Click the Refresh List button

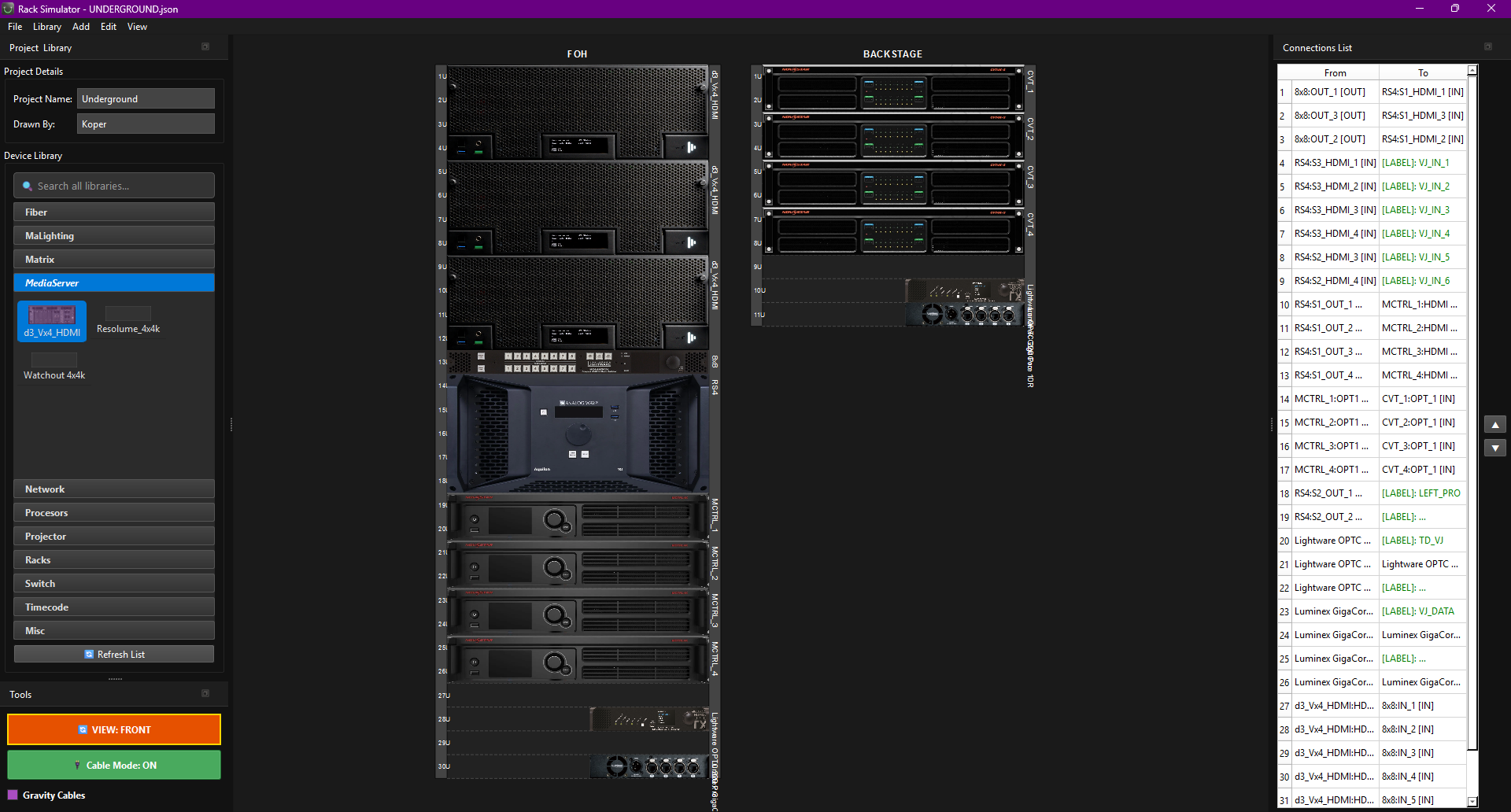[114, 655]
